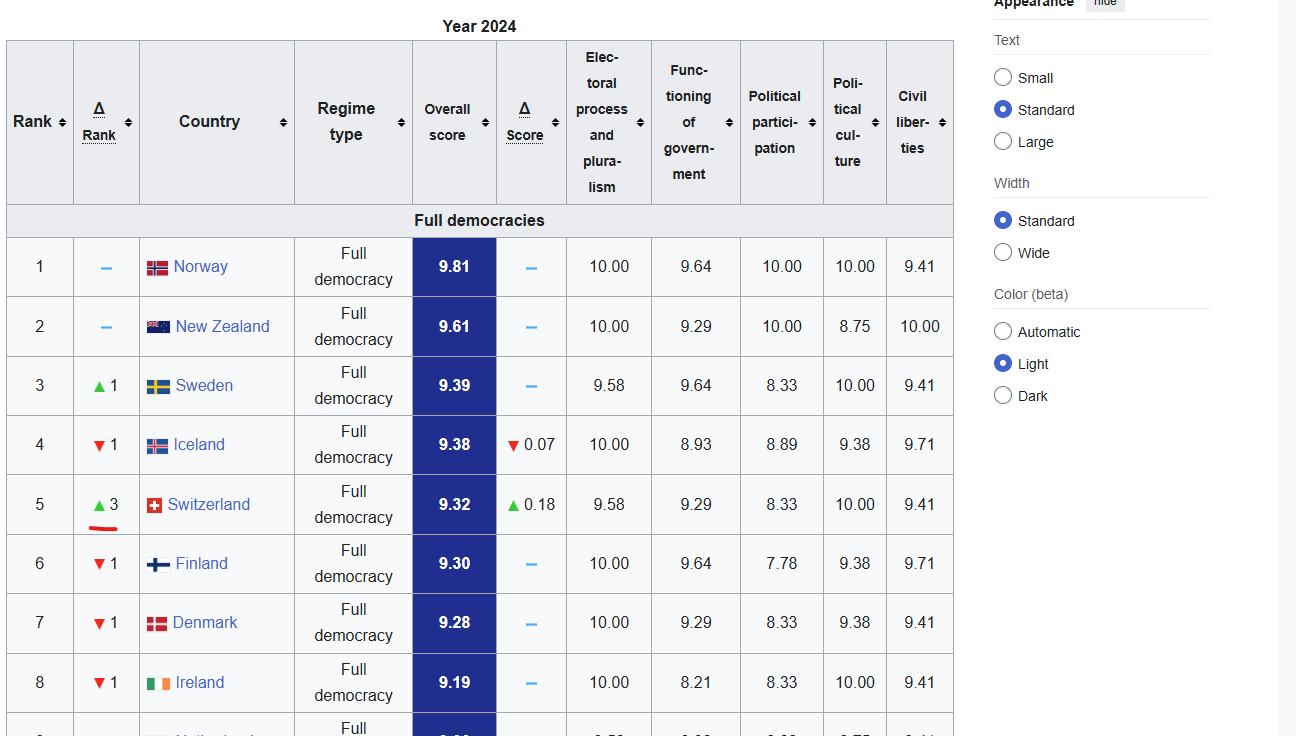1296x736 pixels.
Task: Select Small text size option
Action: tap(1003, 78)
